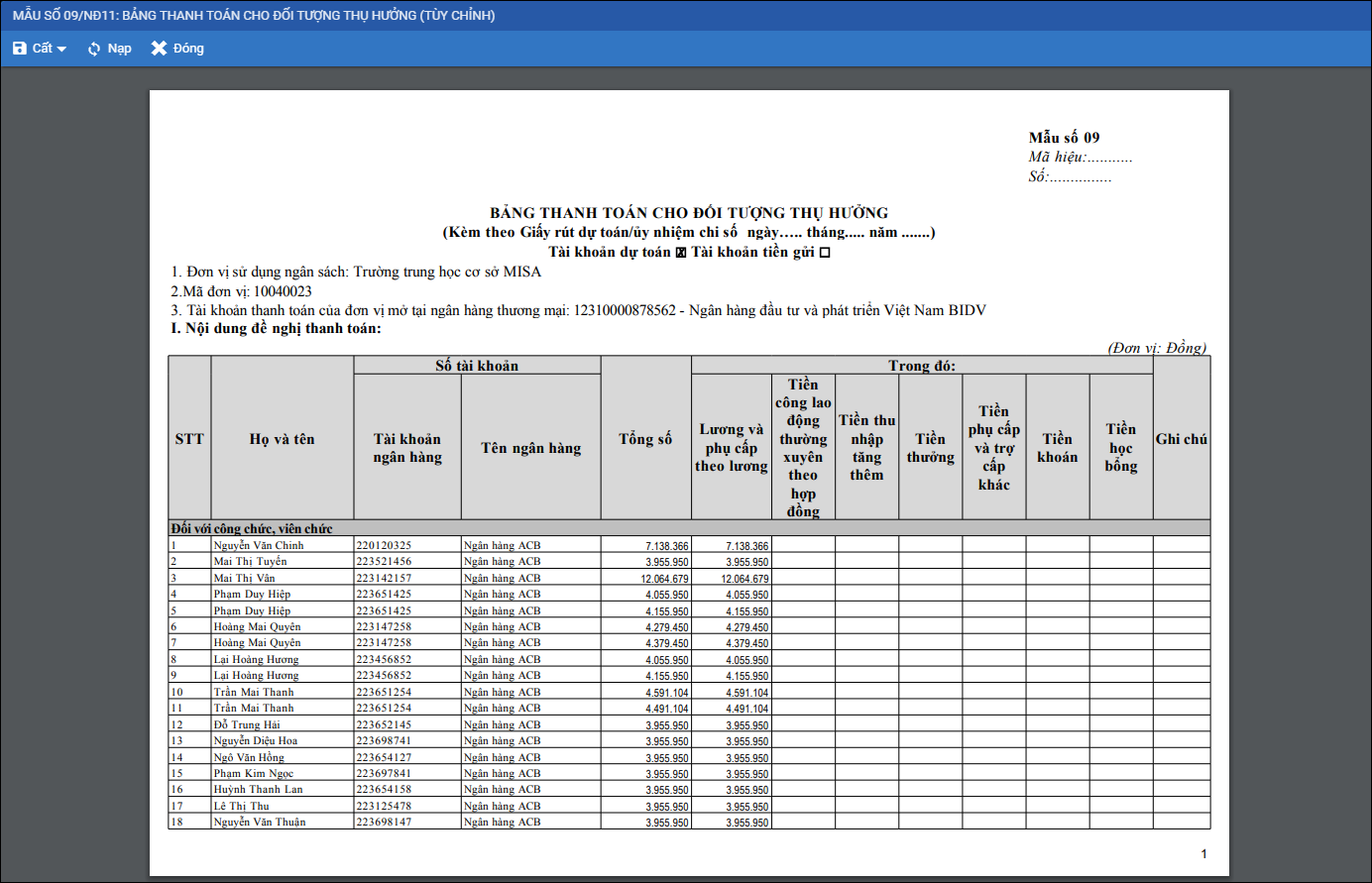Viewport: 1372px width, 883px height.
Task: Select the Tổng số column header
Action: 645,439
